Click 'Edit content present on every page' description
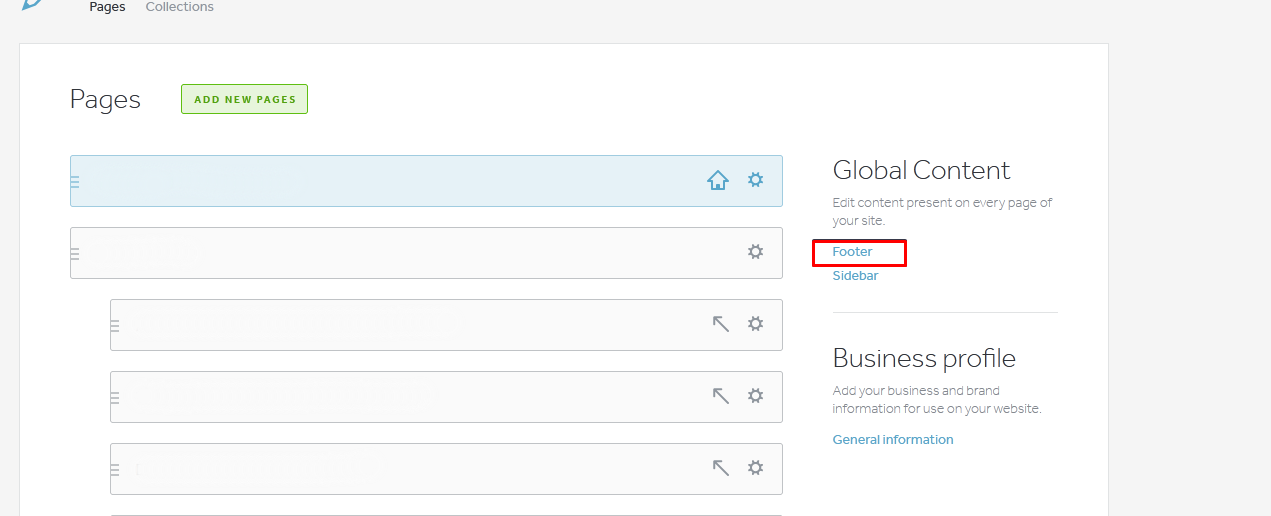1271x516 pixels. (942, 211)
